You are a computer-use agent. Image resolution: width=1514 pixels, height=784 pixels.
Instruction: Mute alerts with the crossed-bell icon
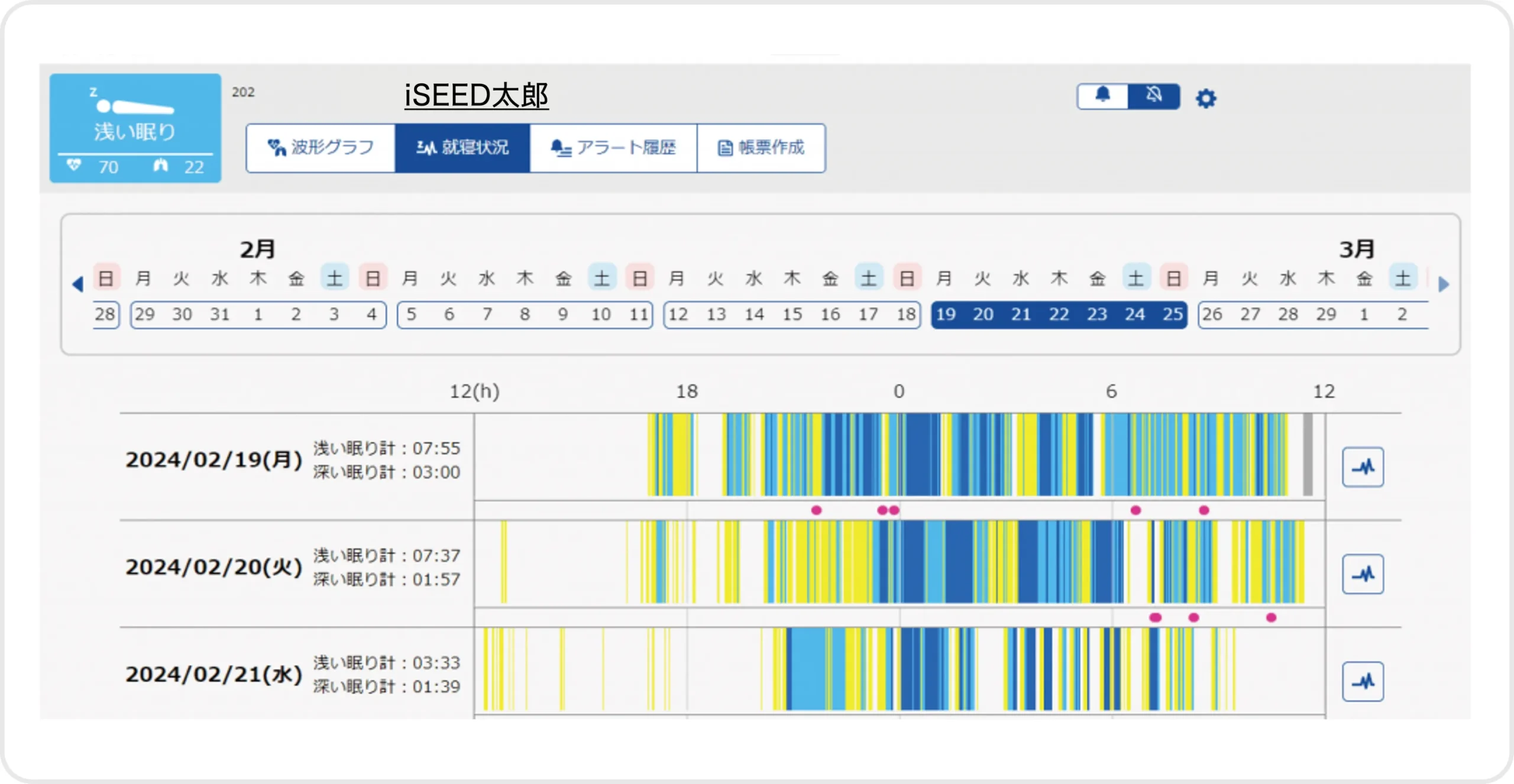point(1153,96)
